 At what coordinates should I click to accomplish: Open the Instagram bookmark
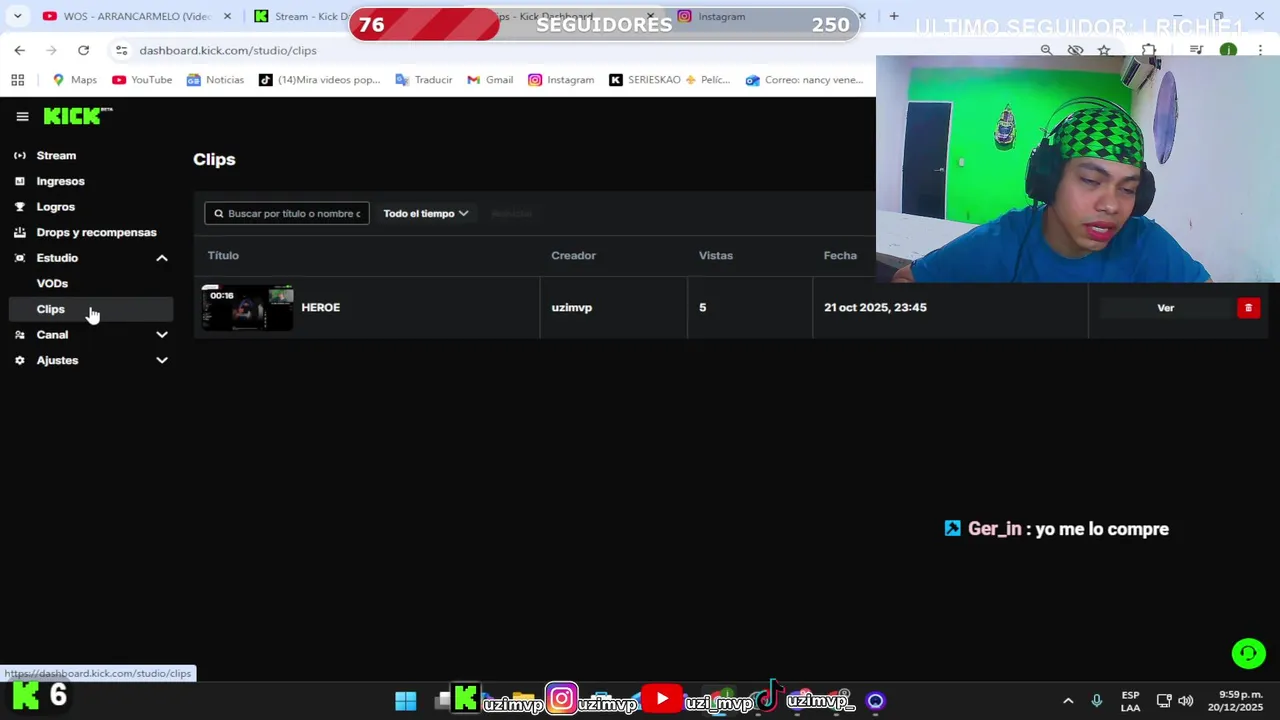click(561, 80)
